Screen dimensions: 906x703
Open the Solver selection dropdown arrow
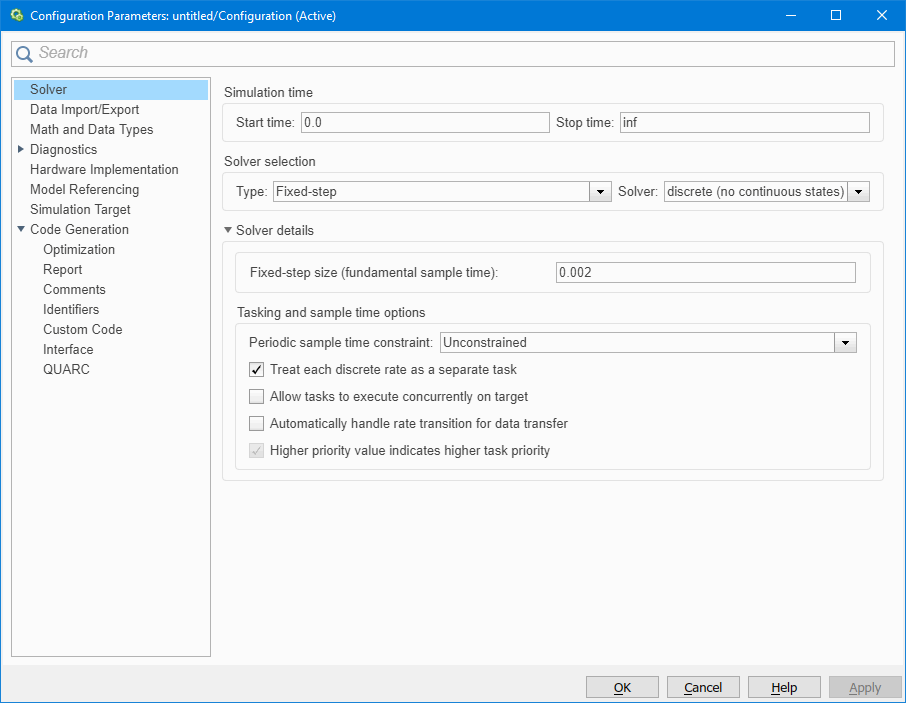click(858, 192)
